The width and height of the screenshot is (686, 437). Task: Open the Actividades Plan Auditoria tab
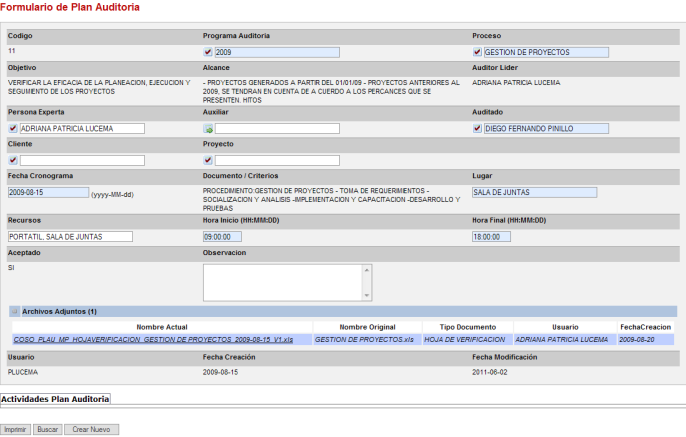(x=55, y=398)
